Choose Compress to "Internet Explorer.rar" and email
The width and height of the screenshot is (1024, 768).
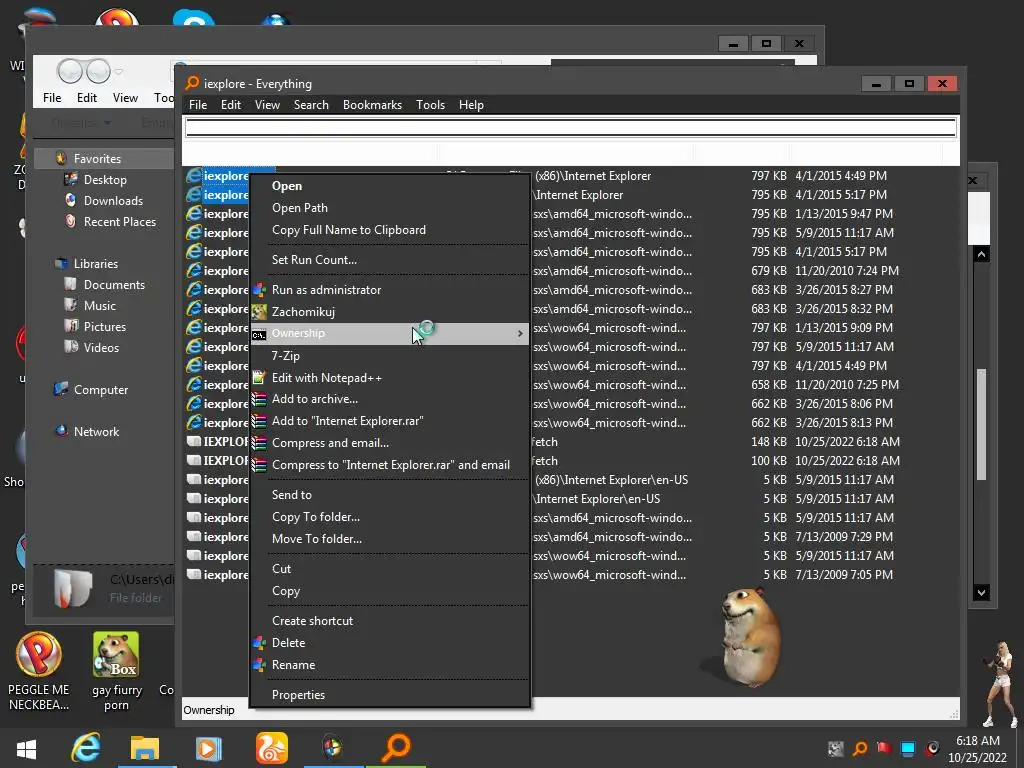(390, 465)
